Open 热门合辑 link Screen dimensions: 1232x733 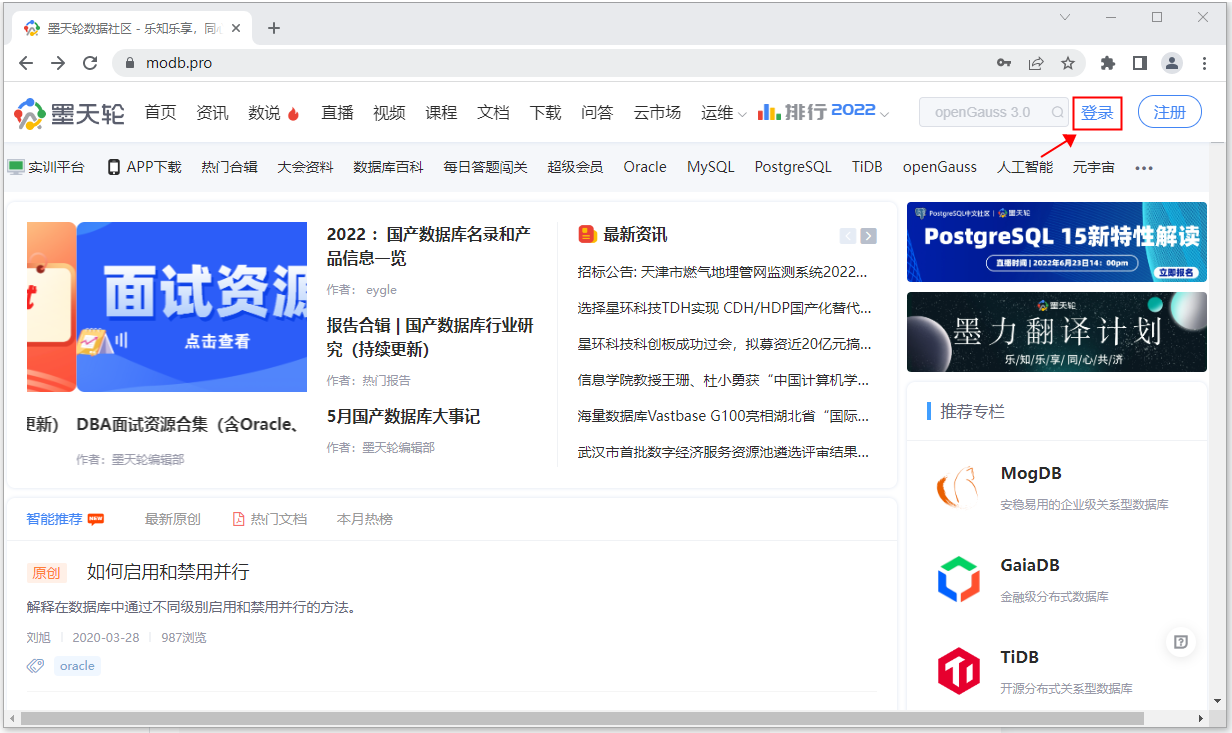coord(229,167)
